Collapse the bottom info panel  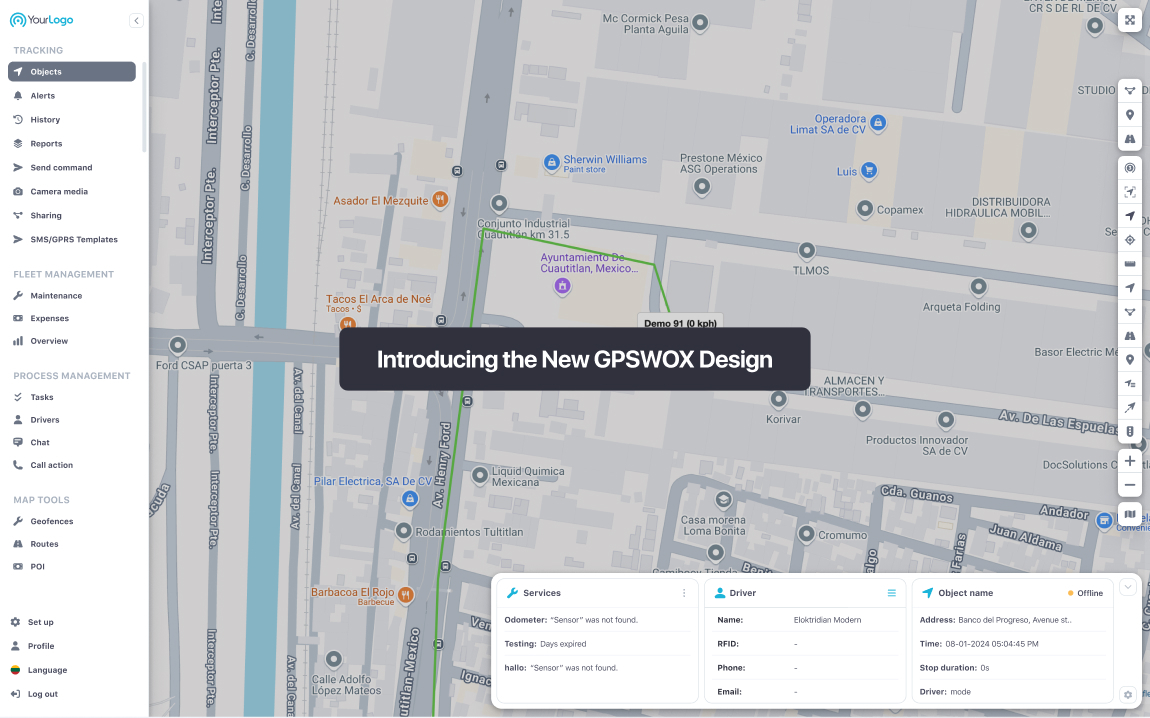(1128, 587)
